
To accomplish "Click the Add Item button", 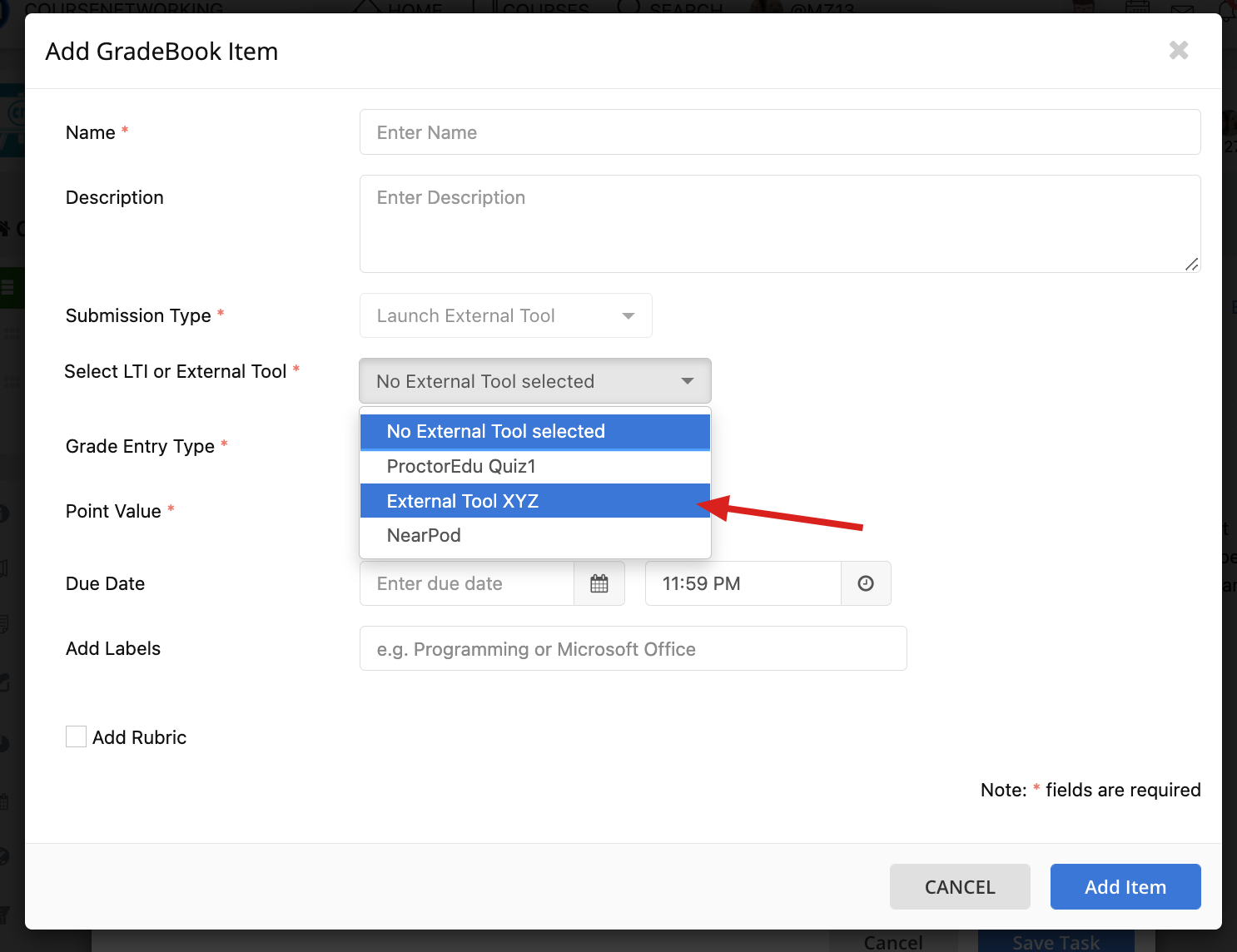I will pyautogui.click(x=1125, y=887).
